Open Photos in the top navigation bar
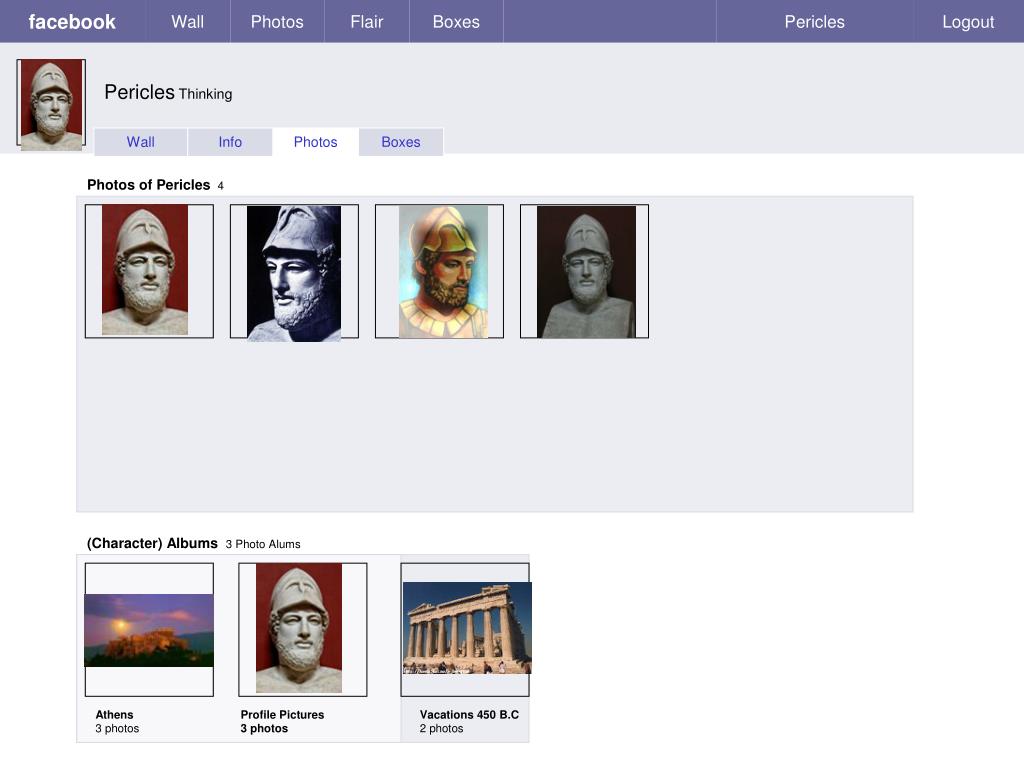Viewport: 1024px width, 768px height. pyautogui.click(x=277, y=22)
